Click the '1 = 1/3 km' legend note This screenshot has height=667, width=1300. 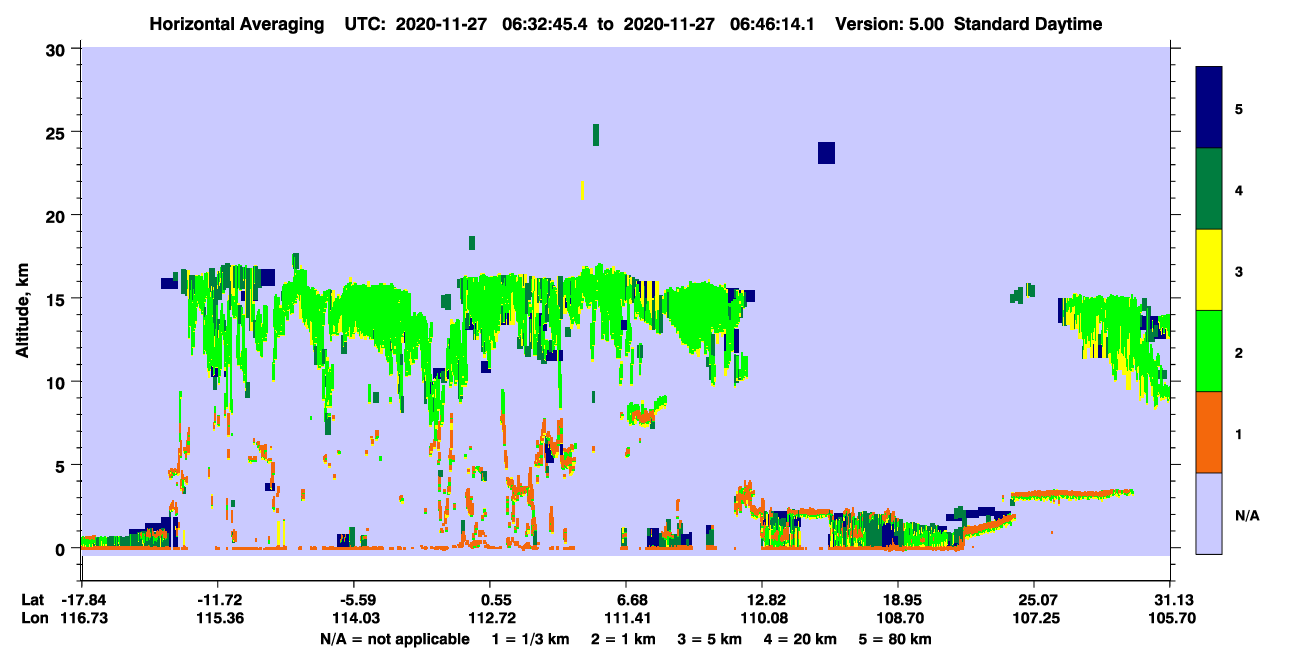pyautogui.click(x=533, y=639)
